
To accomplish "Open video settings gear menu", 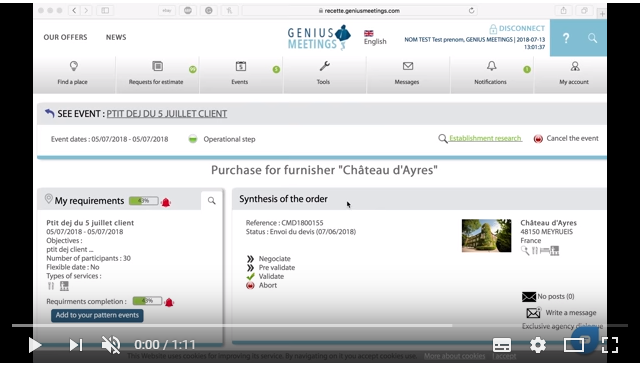I will pos(538,345).
